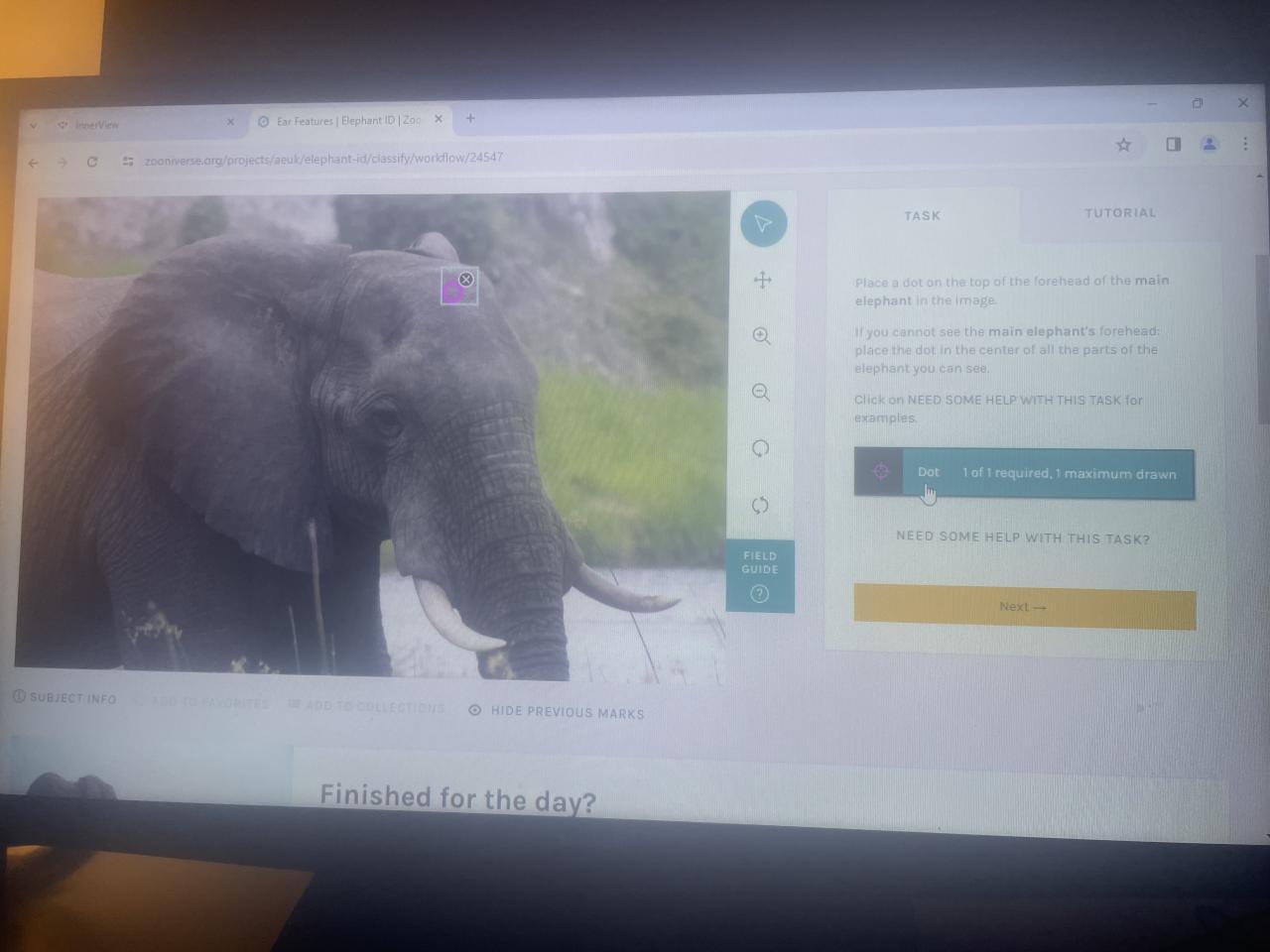
Task: Switch to the Tutorial tab
Action: coord(1120,213)
